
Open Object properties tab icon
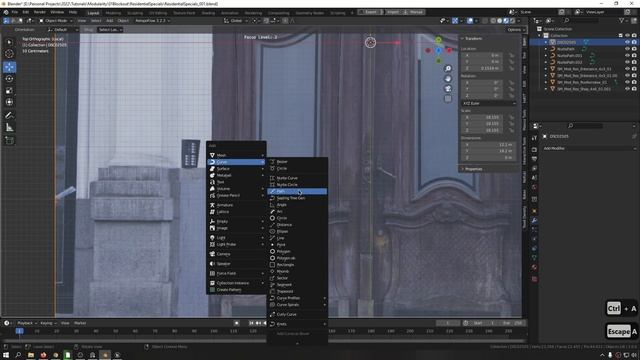pos(534,211)
